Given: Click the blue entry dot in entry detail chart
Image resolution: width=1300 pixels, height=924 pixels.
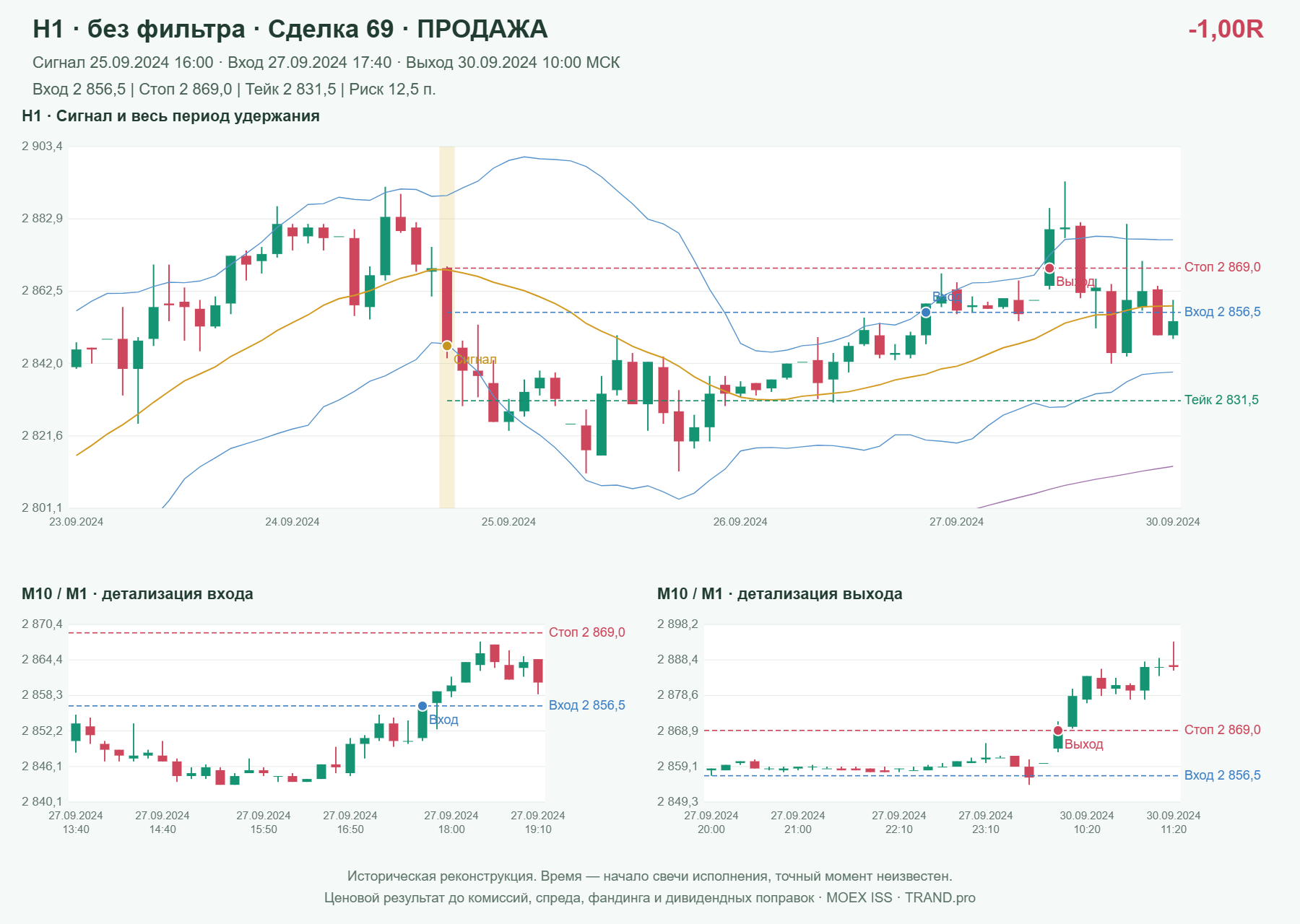Looking at the screenshot, I should tap(422, 706).
